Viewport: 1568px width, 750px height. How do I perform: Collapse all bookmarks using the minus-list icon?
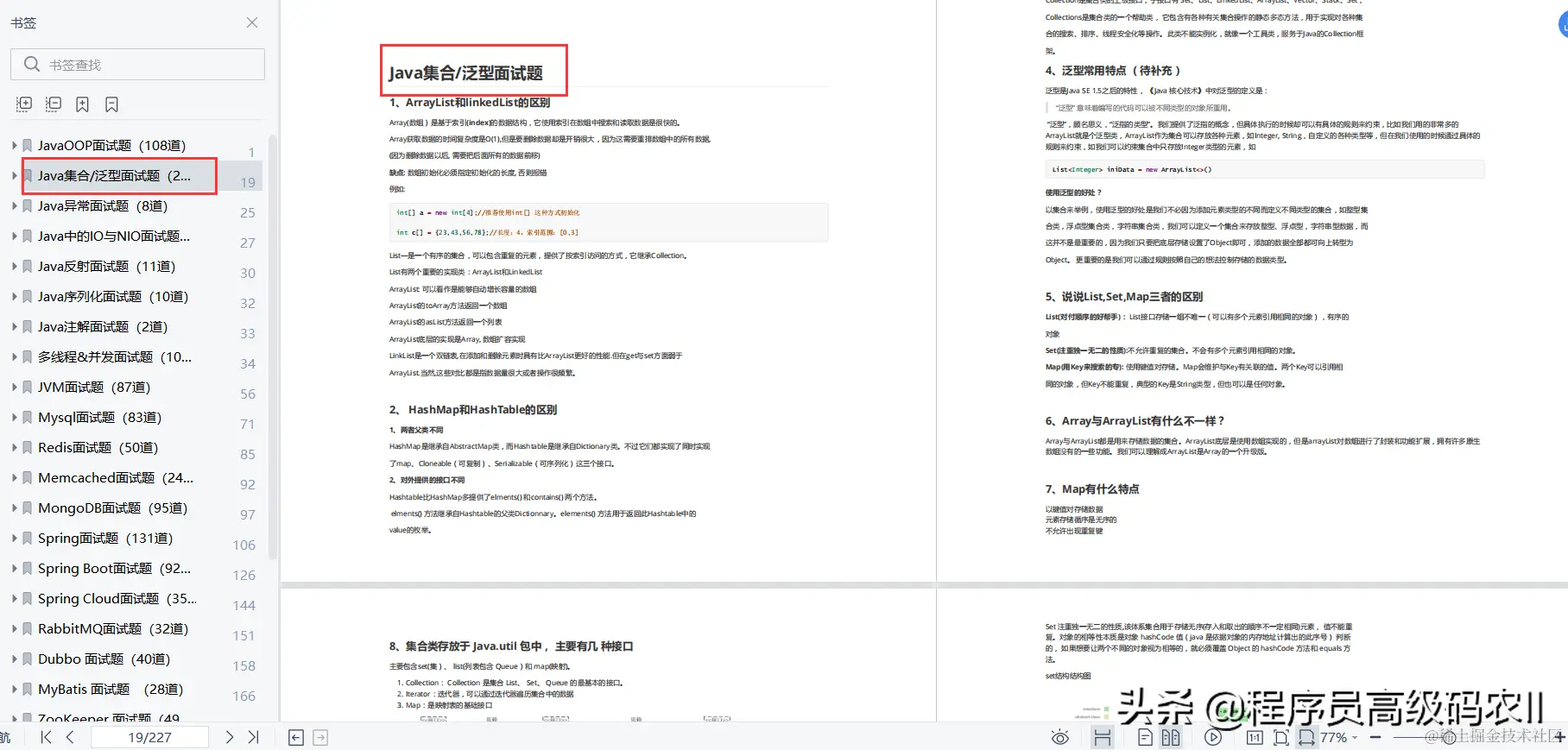54,104
